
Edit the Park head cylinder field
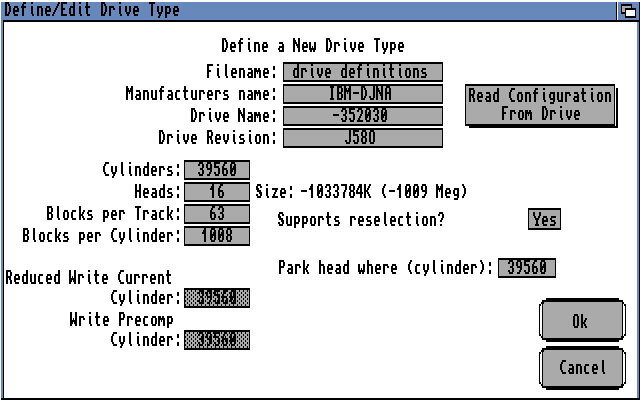pos(527,268)
